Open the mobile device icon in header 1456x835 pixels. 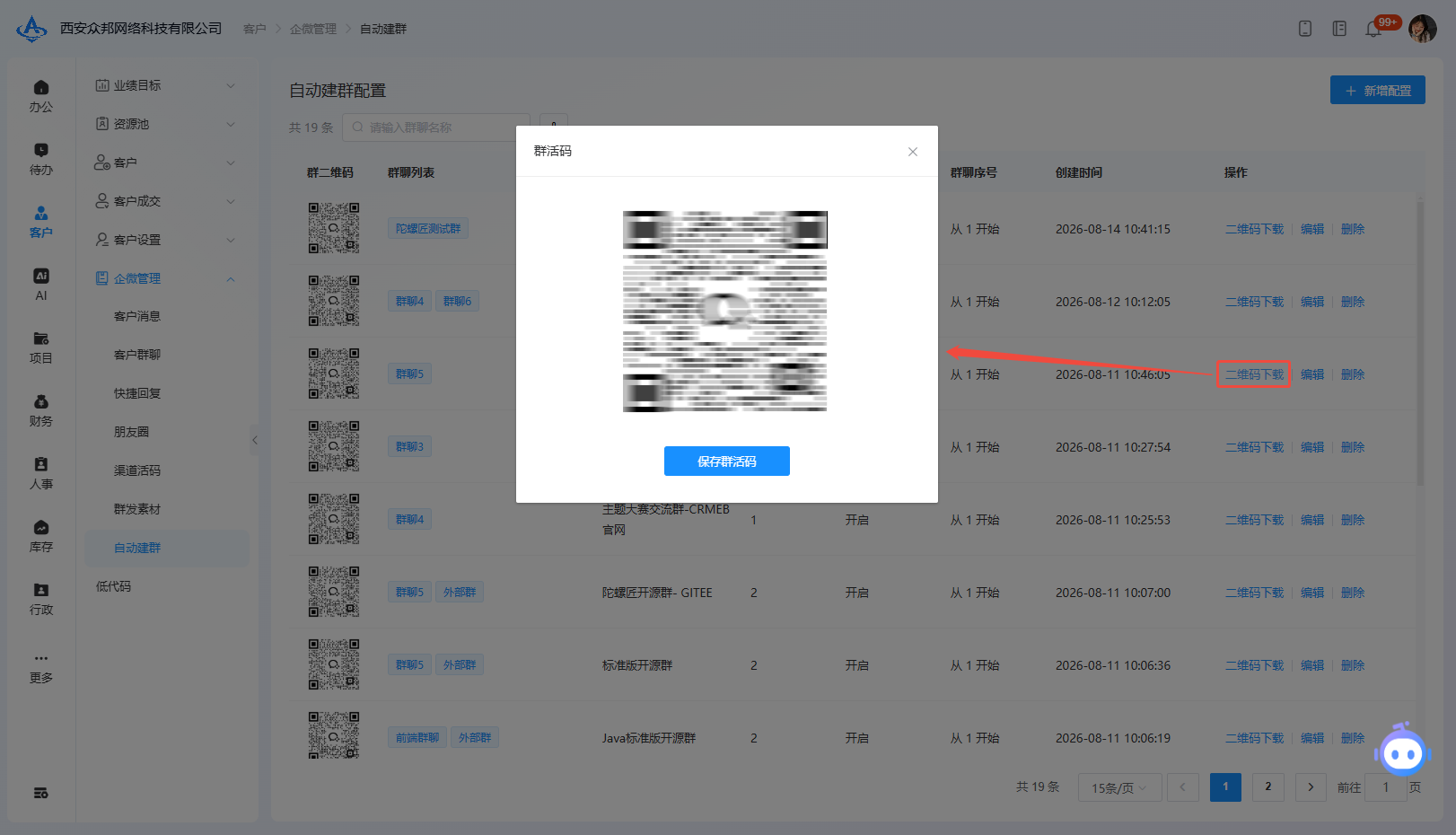(1305, 29)
